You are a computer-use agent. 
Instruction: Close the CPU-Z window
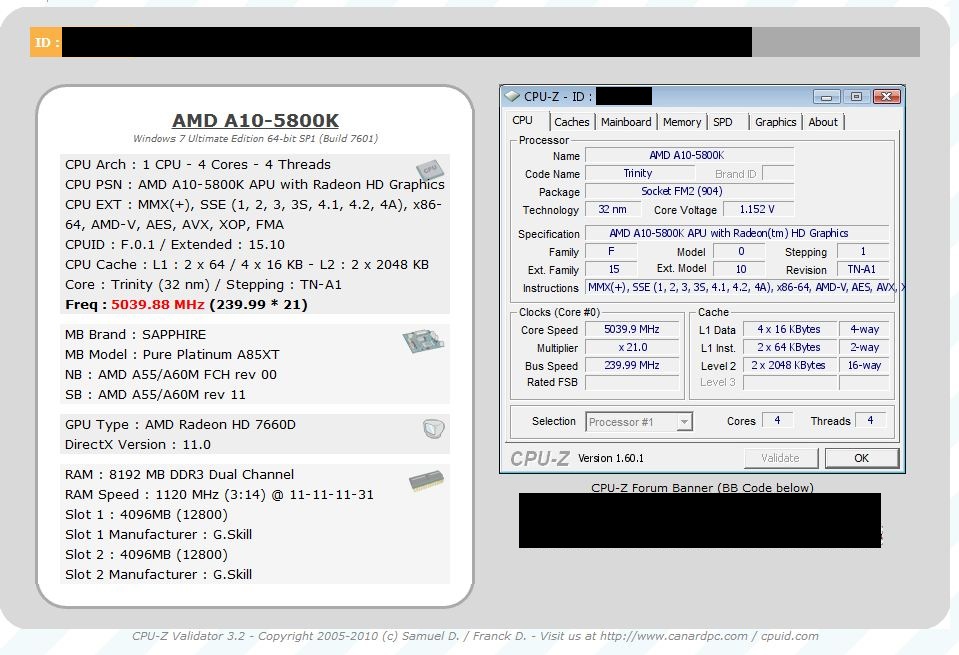(x=886, y=97)
